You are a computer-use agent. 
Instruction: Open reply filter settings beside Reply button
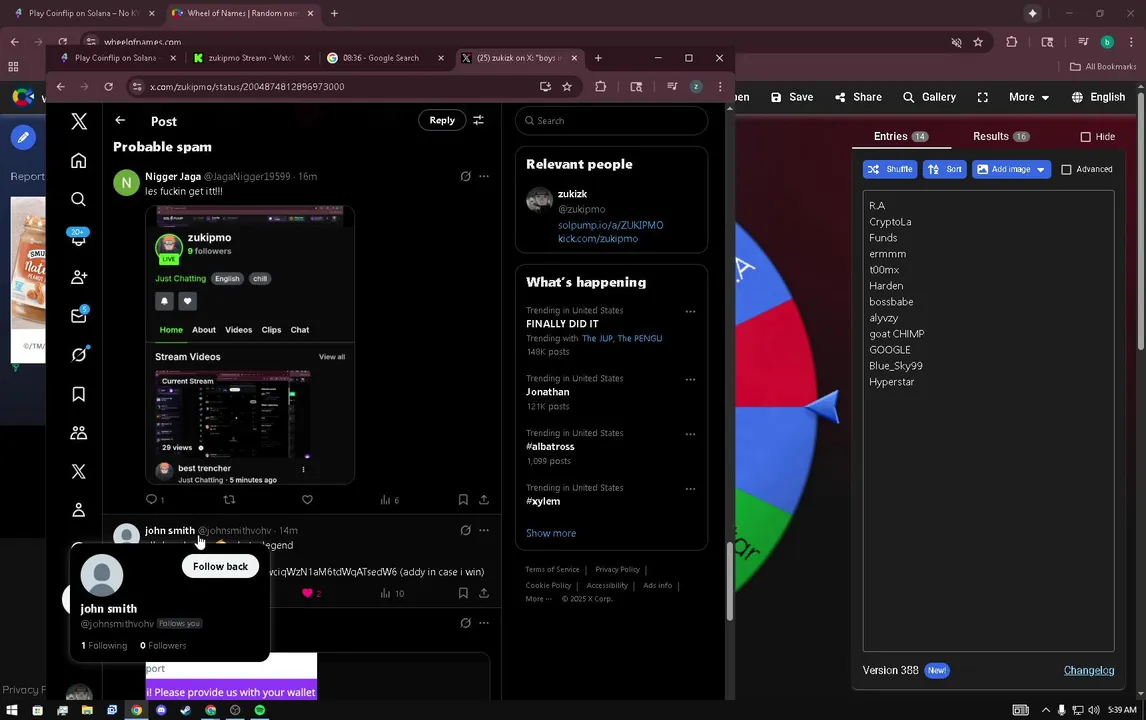478,120
